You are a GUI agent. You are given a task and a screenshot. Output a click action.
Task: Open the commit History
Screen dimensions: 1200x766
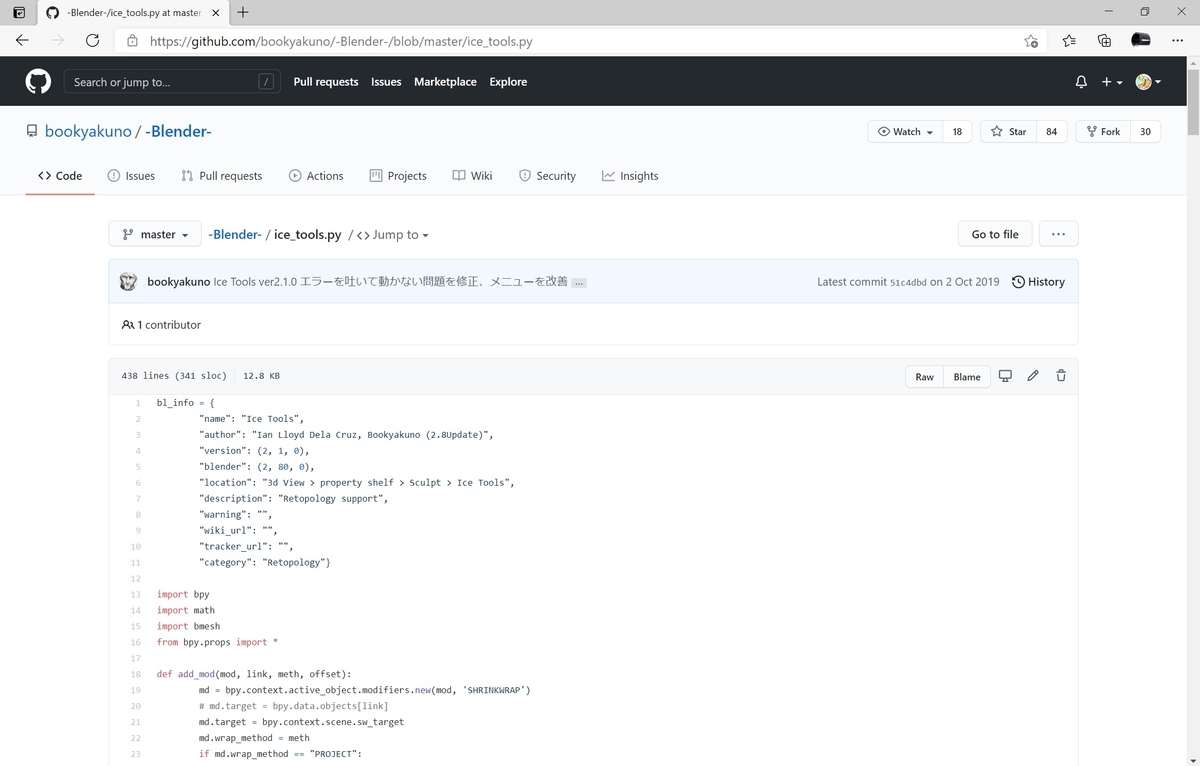click(1038, 282)
